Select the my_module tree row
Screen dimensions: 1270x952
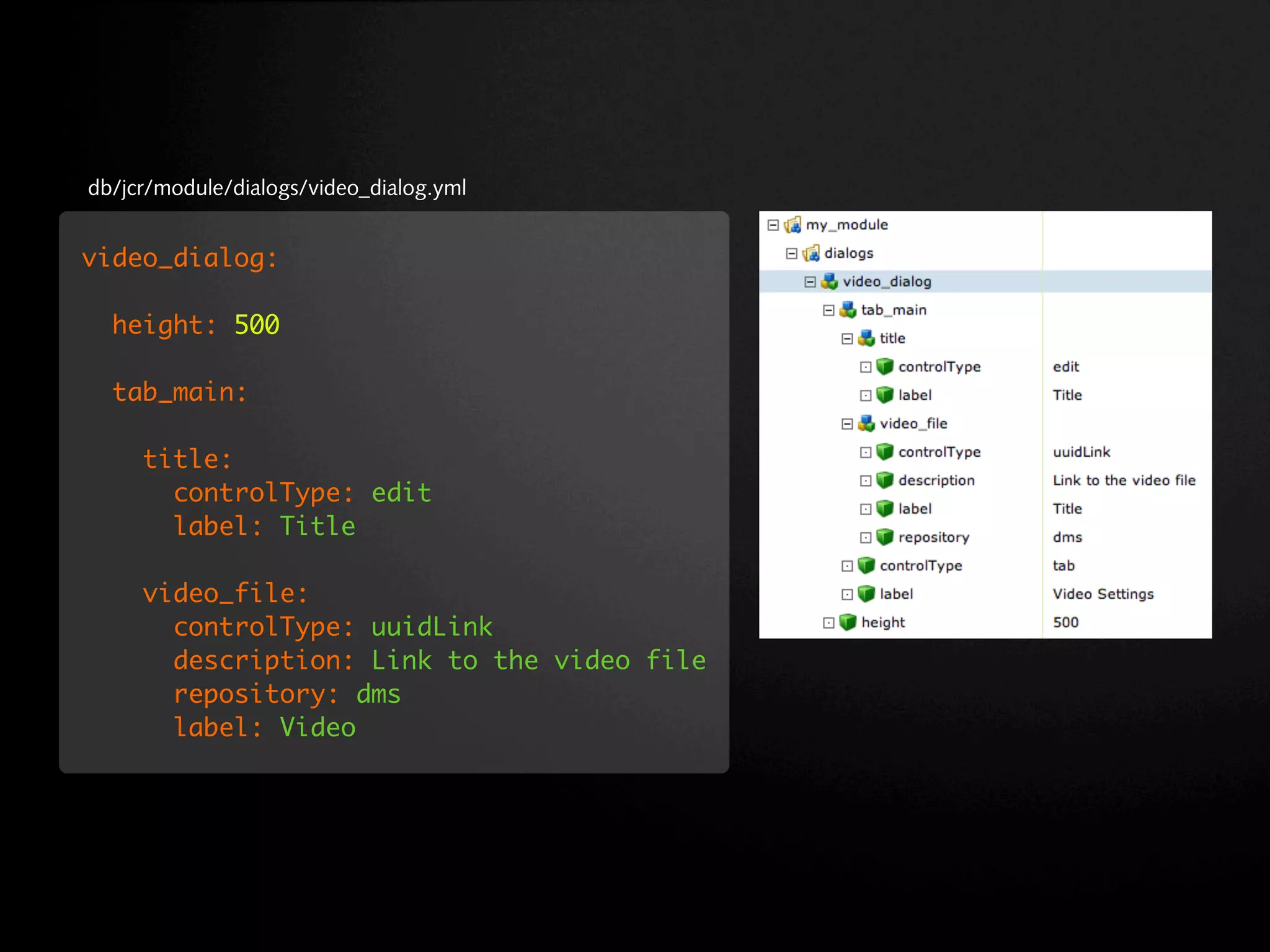click(x=985, y=225)
